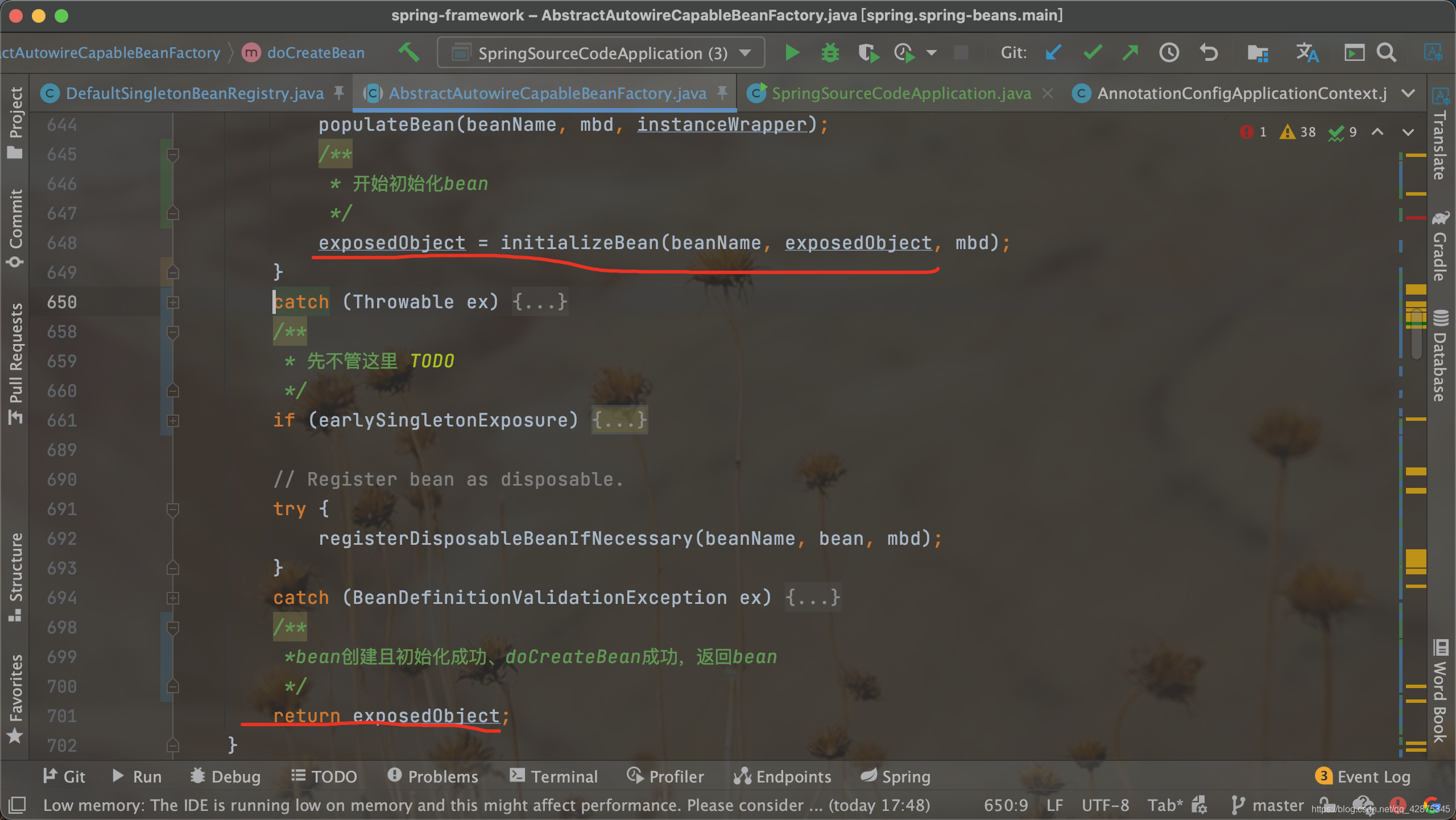Toggle tool window bars in bottom-left corner
The width and height of the screenshot is (1456, 820).
pos(17,805)
